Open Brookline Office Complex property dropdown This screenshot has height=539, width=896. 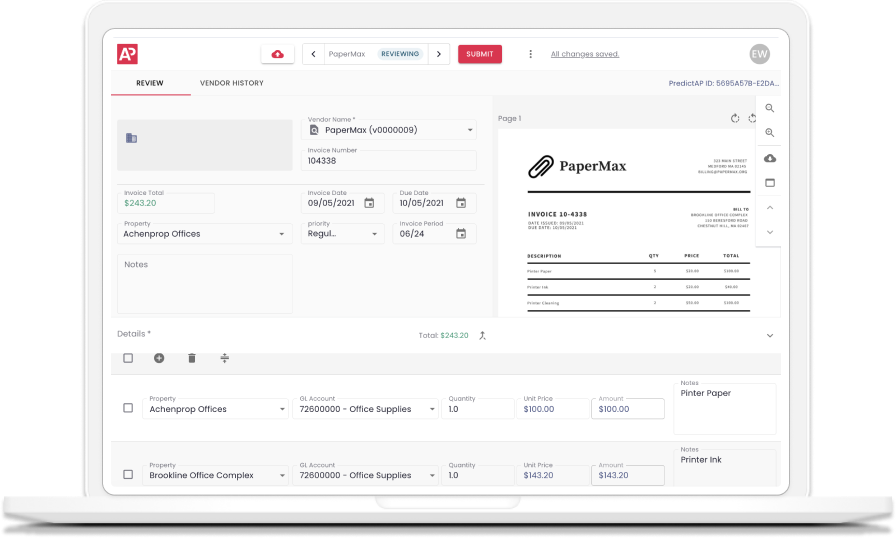pos(215,476)
